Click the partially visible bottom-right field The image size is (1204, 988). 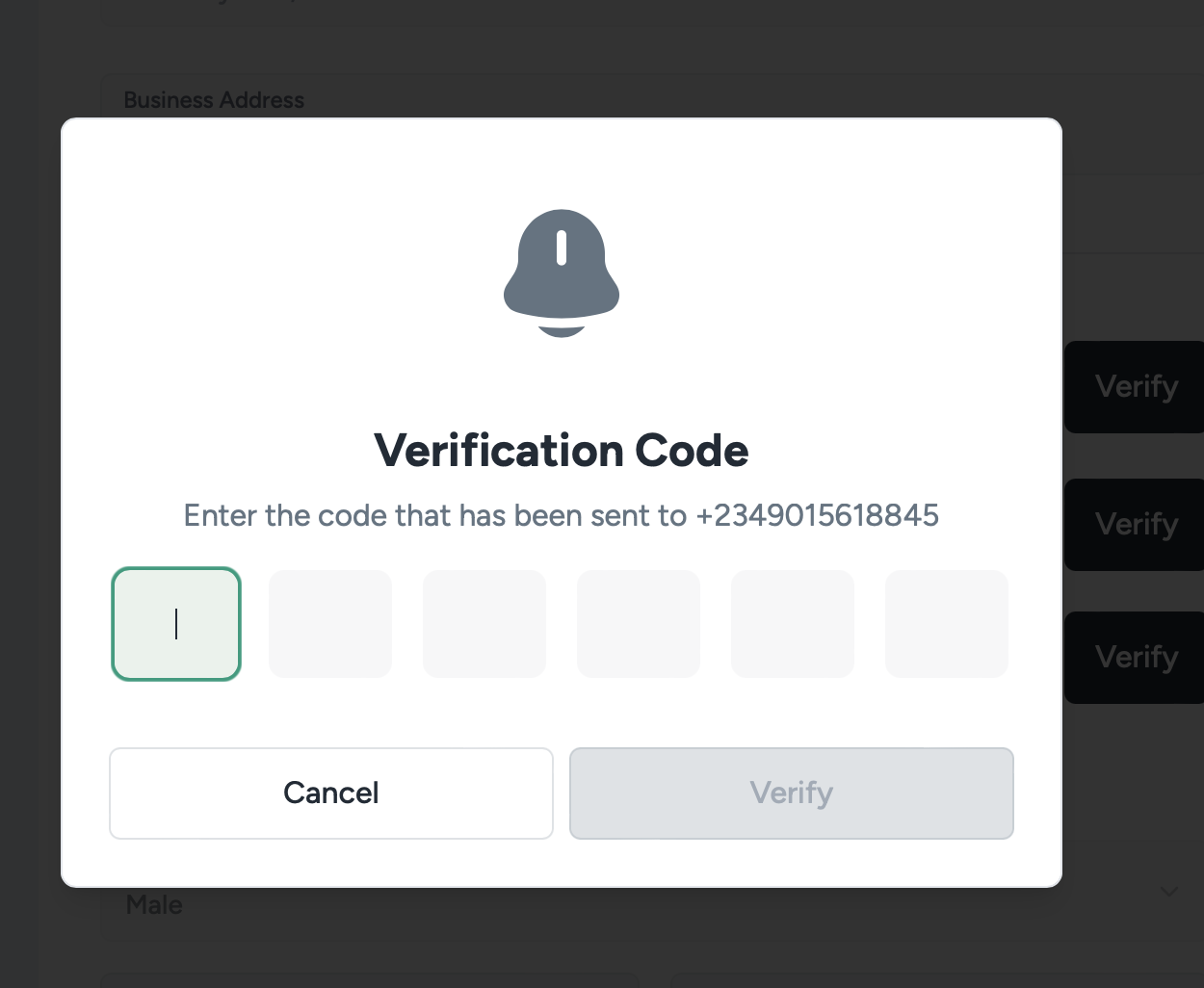coord(934,980)
